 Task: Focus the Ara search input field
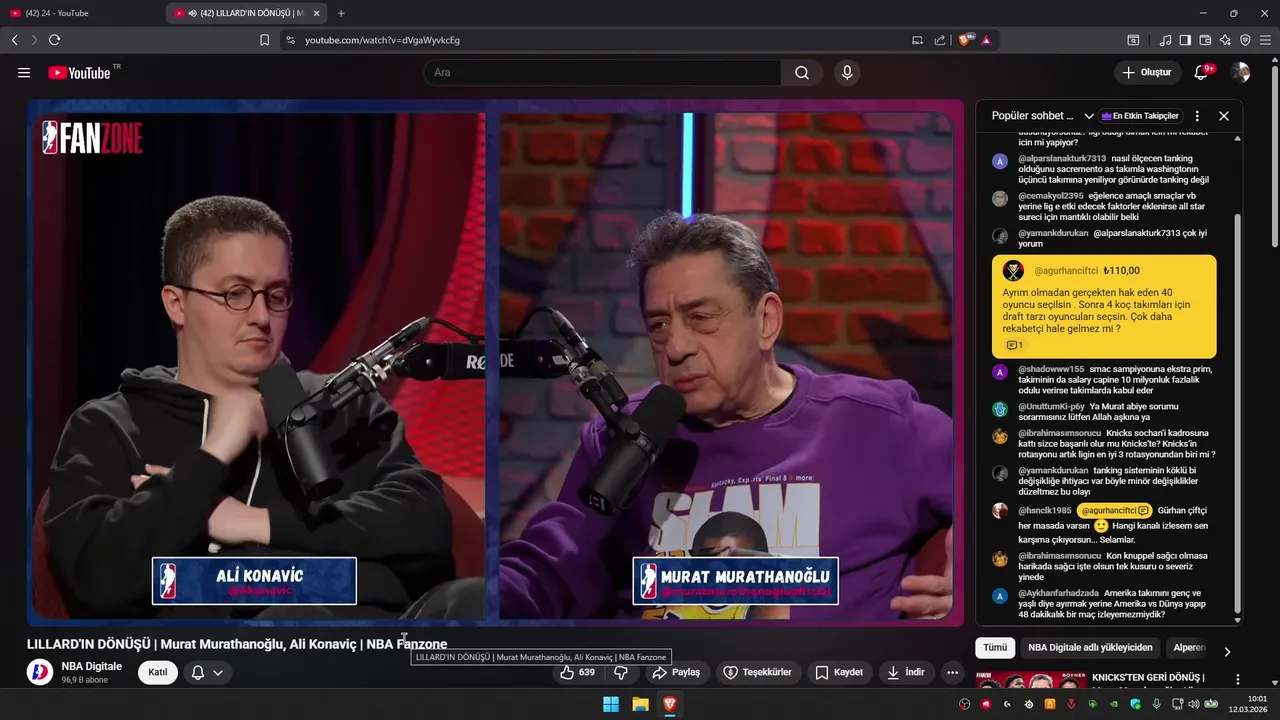(x=602, y=73)
